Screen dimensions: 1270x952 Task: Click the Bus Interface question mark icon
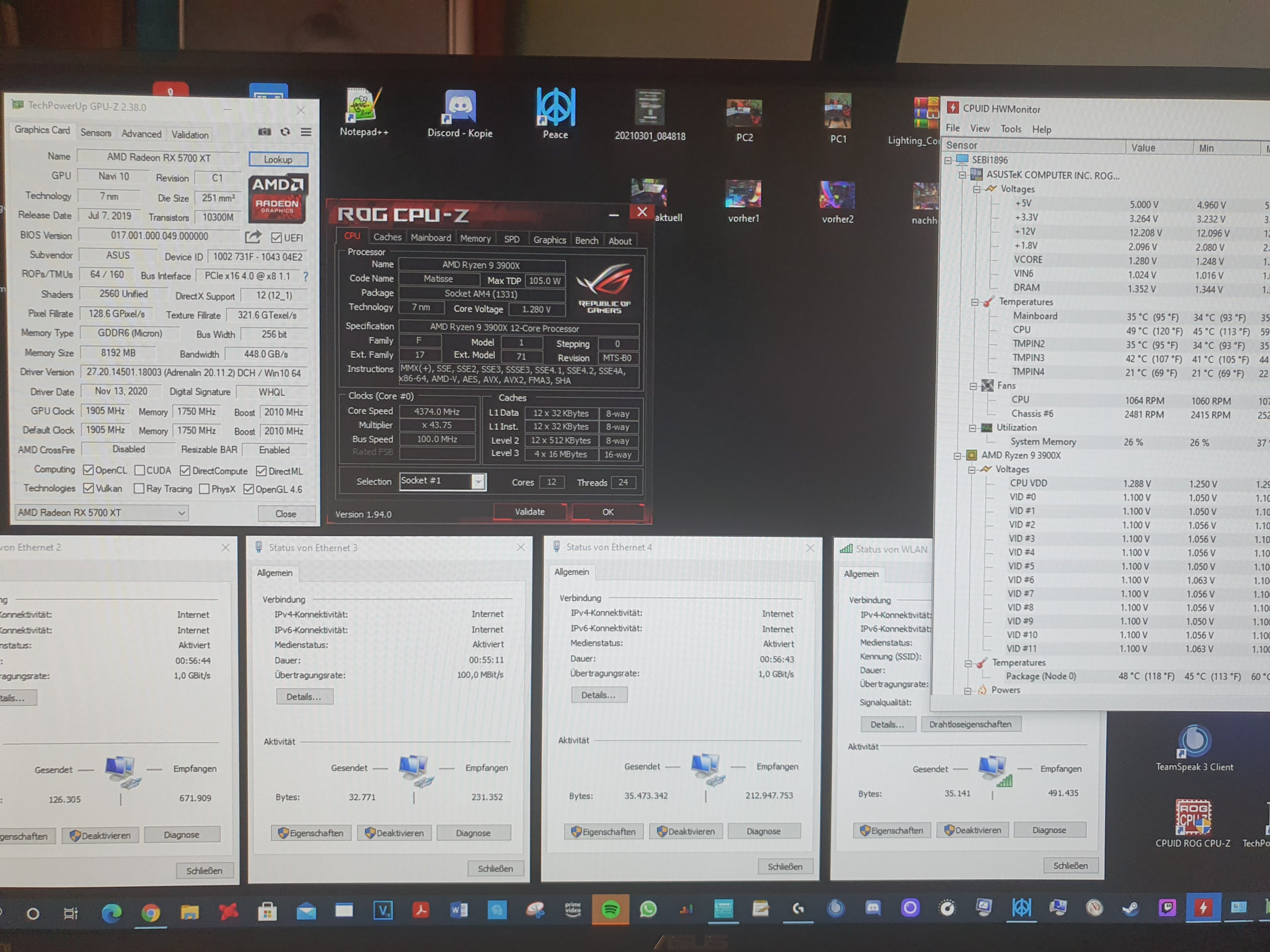coord(306,277)
